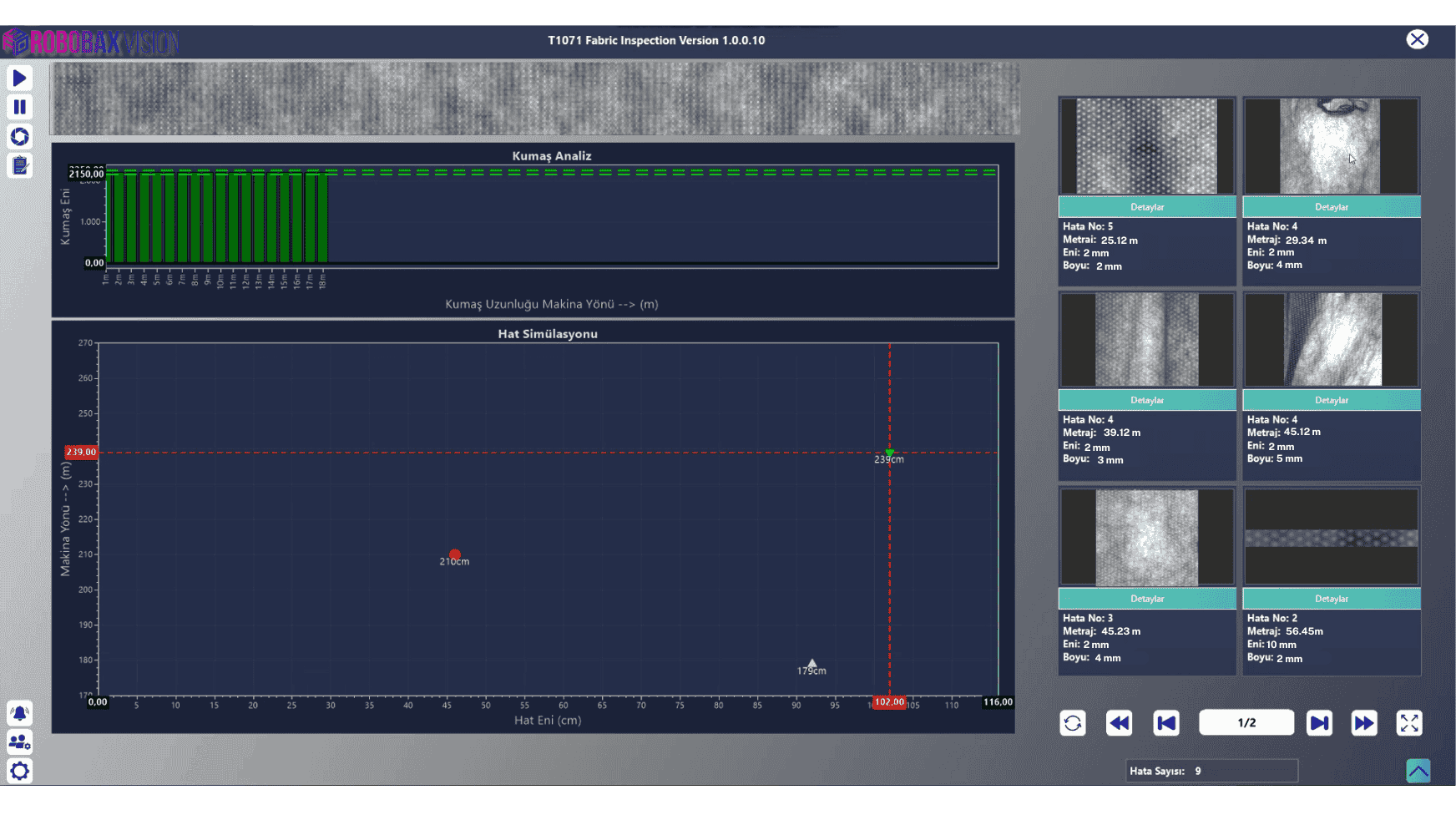Click the Boyu: 5 mm text
Viewport: 1456px width, 815px height.
(x=1275, y=458)
